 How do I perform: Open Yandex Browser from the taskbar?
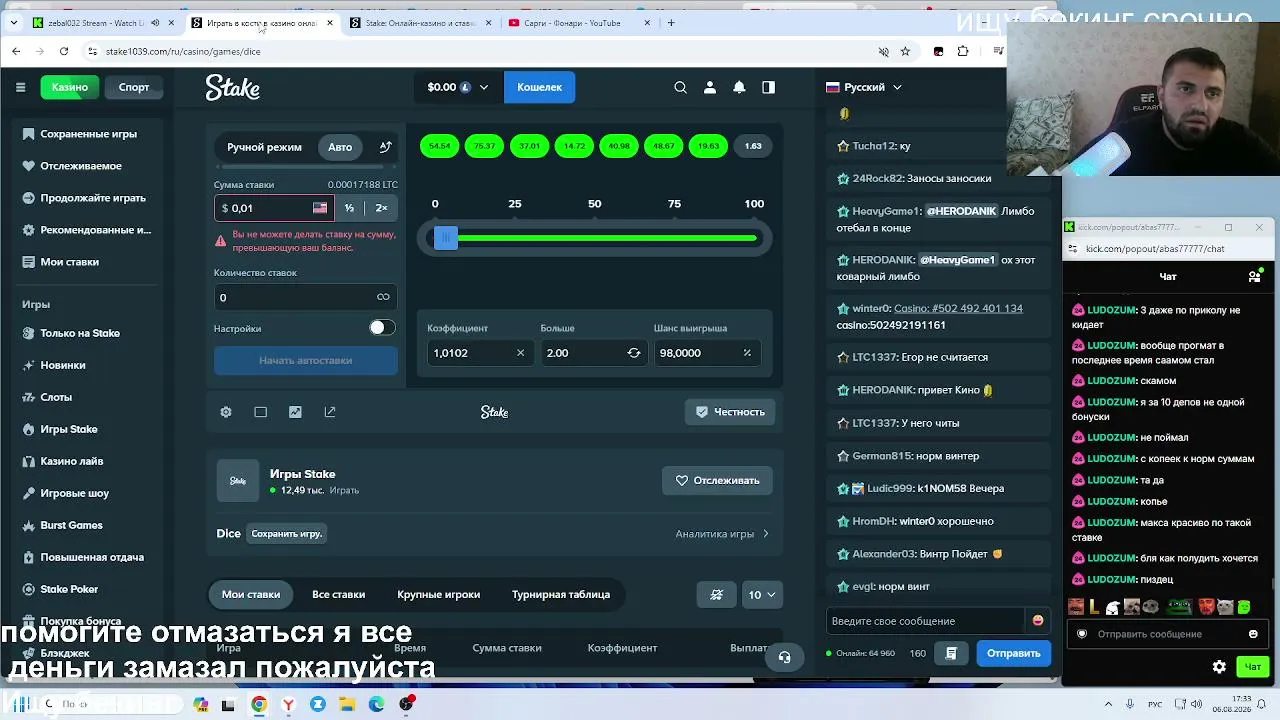pos(288,704)
